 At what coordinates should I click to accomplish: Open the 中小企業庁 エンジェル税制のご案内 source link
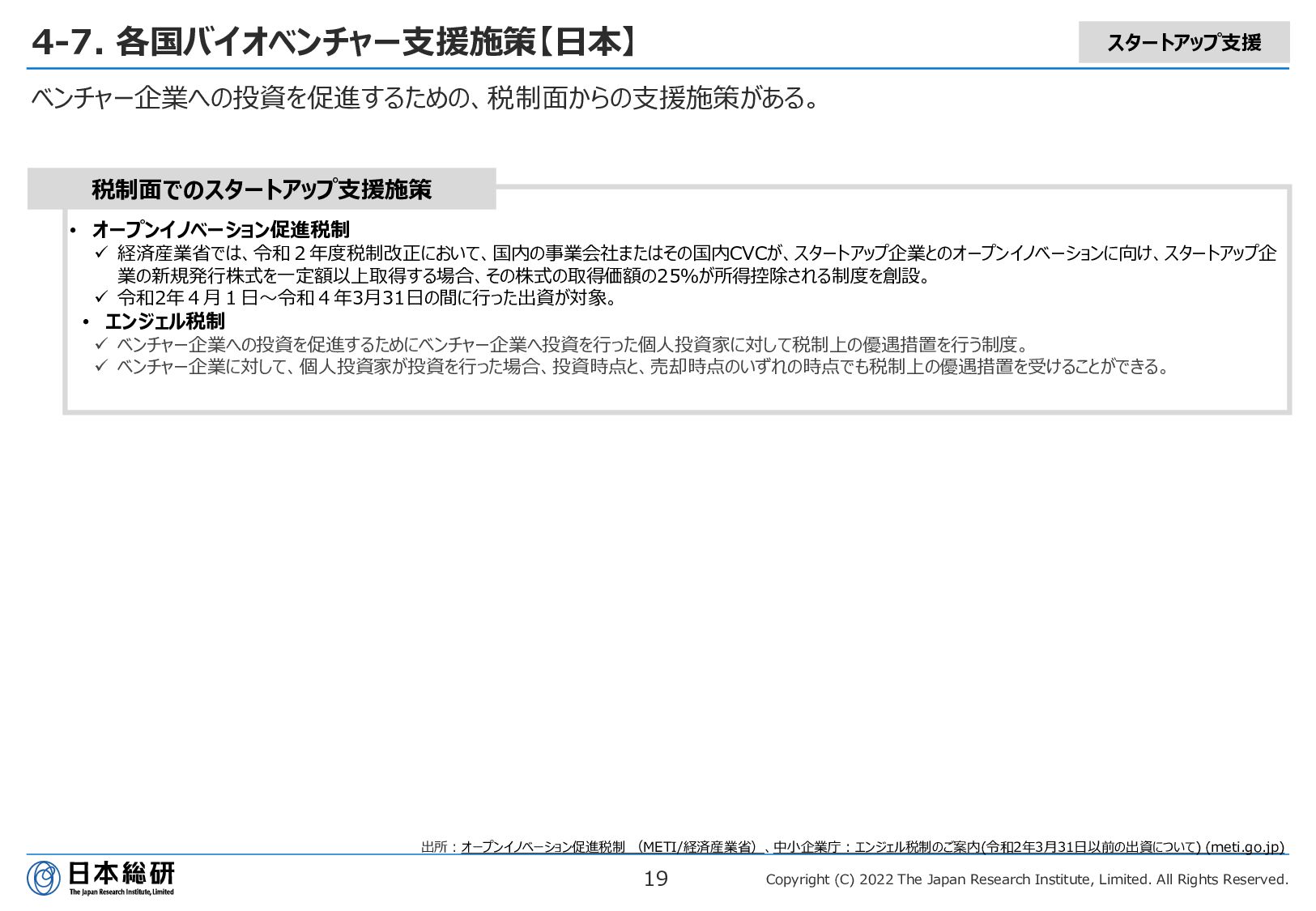pyautogui.click(x=1029, y=847)
